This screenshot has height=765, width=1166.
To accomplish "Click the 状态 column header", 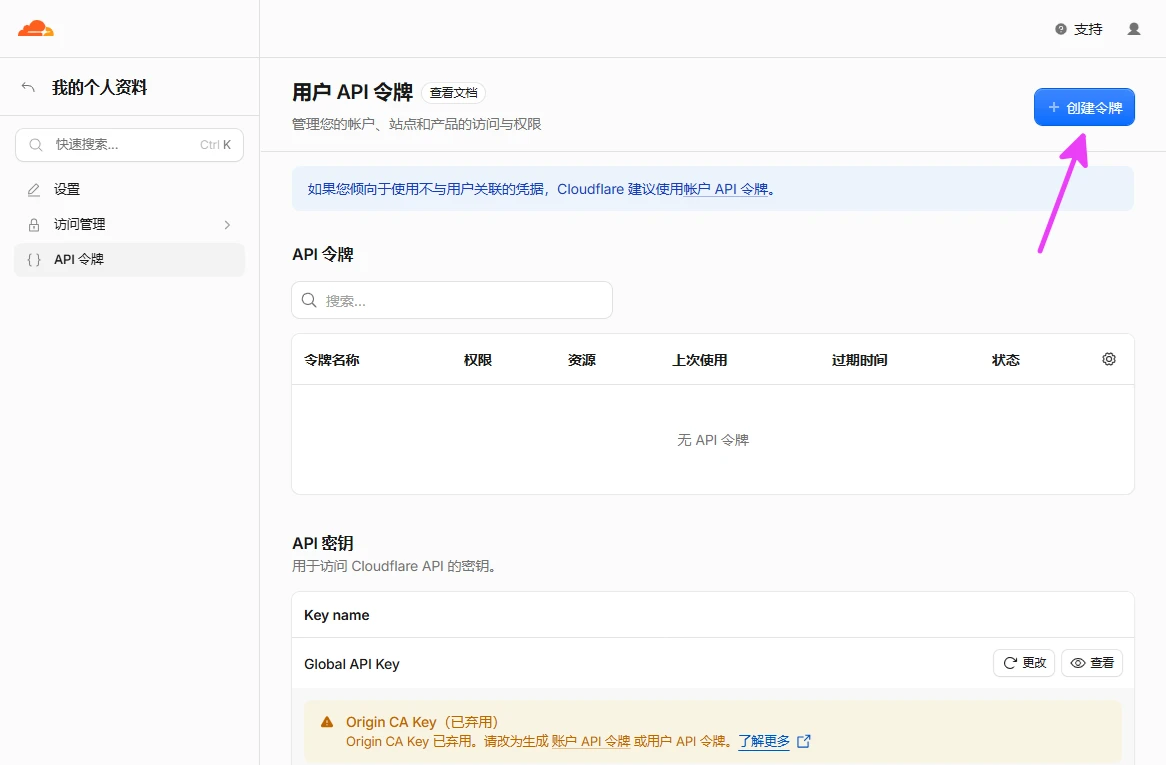I will point(1005,360).
